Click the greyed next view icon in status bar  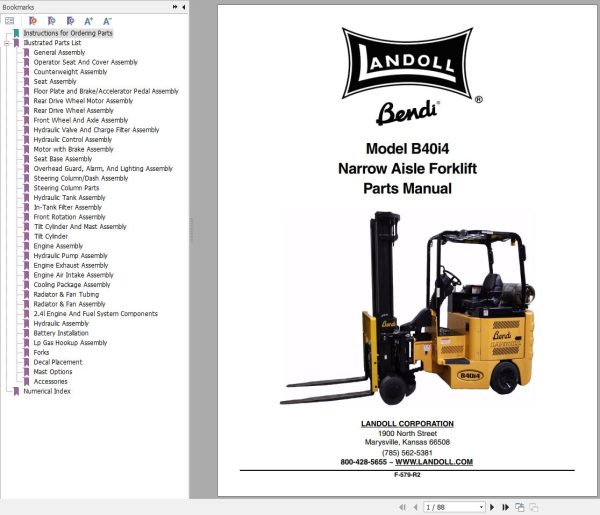tap(533, 507)
